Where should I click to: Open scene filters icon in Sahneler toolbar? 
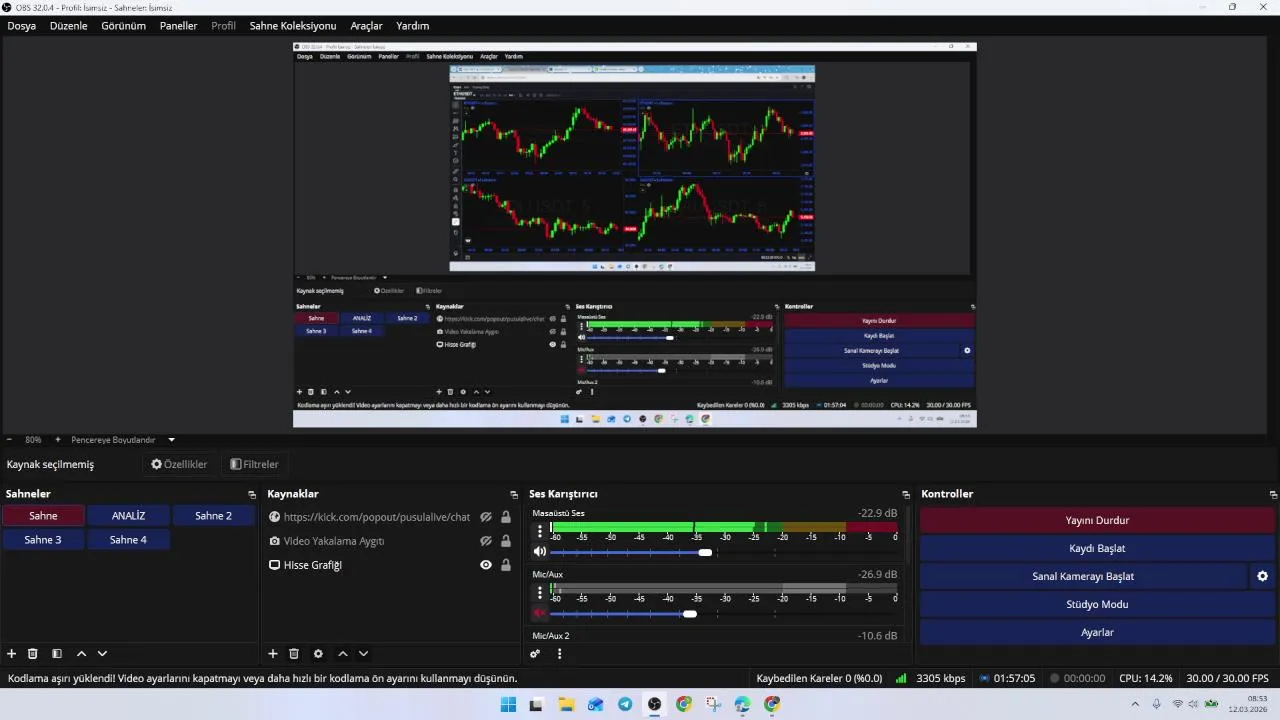(57, 653)
